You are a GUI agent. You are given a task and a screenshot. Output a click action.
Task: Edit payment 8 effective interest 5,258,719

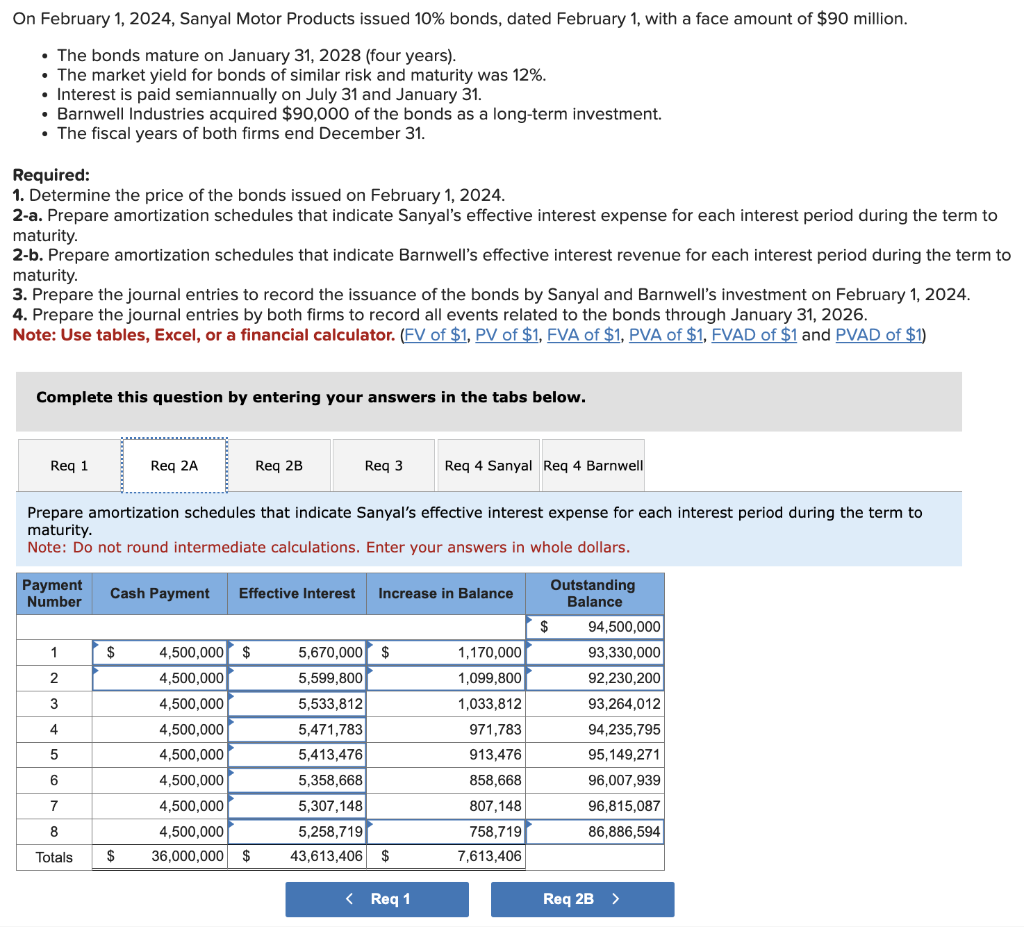click(x=297, y=832)
